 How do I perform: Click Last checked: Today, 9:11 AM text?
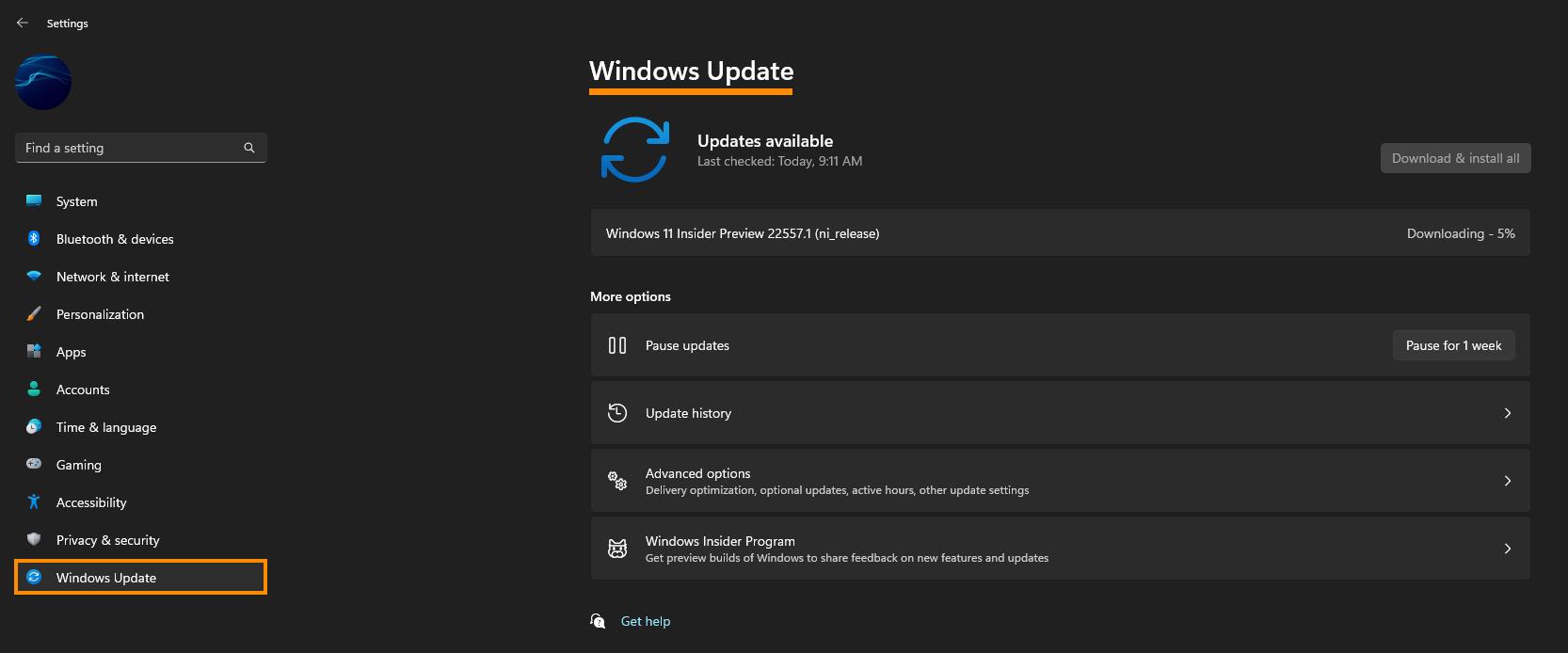coord(779,161)
